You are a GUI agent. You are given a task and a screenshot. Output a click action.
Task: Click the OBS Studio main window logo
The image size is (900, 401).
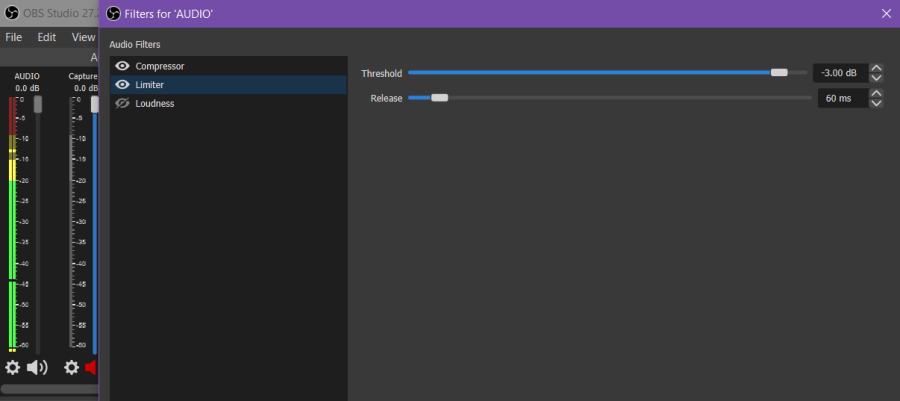pyautogui.click(x=12, y=14)
